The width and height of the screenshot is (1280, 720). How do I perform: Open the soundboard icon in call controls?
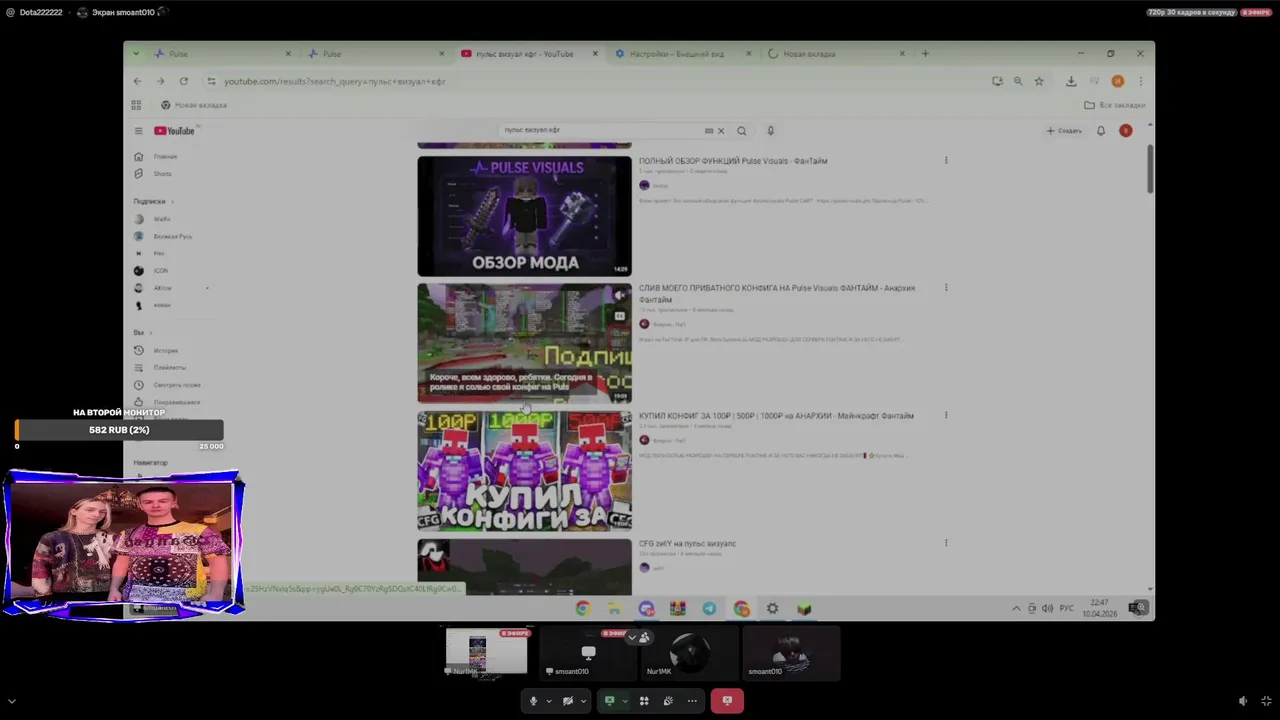point(668,701)
